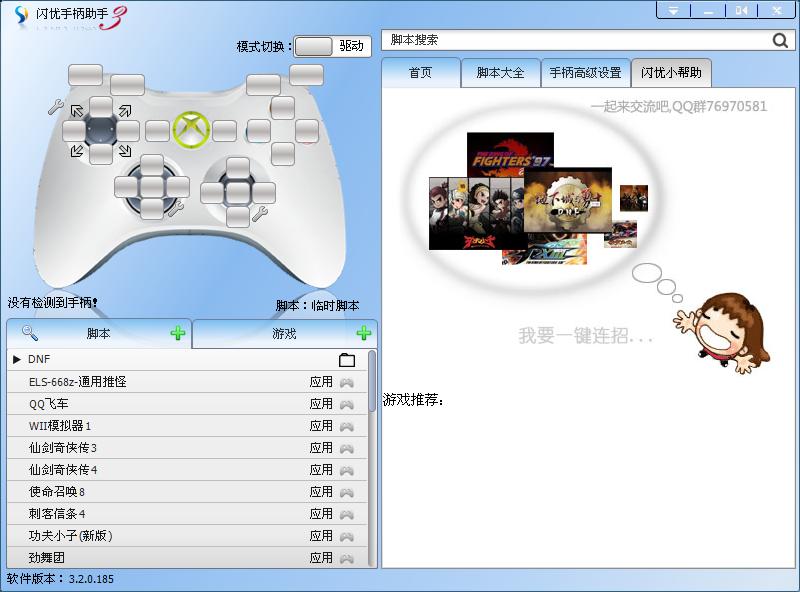Open the title bar dropdown menu icon
Screen dimensions: 800x592
pos(673,10)
